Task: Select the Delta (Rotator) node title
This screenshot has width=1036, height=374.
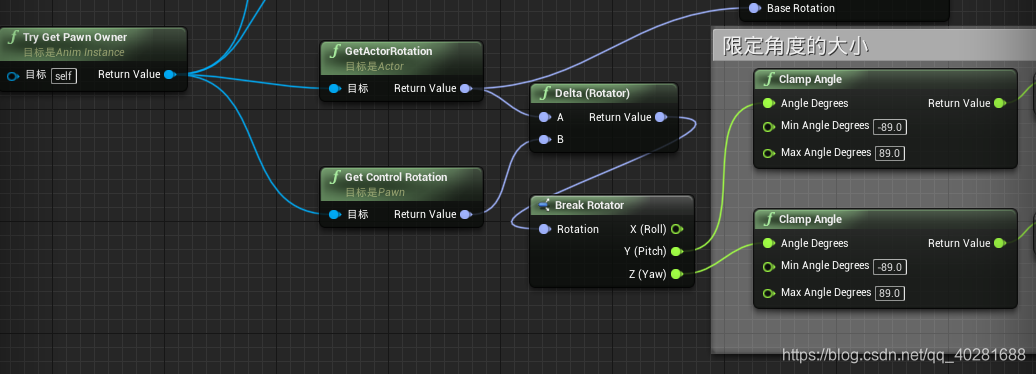Action: (x=592, y=93)
